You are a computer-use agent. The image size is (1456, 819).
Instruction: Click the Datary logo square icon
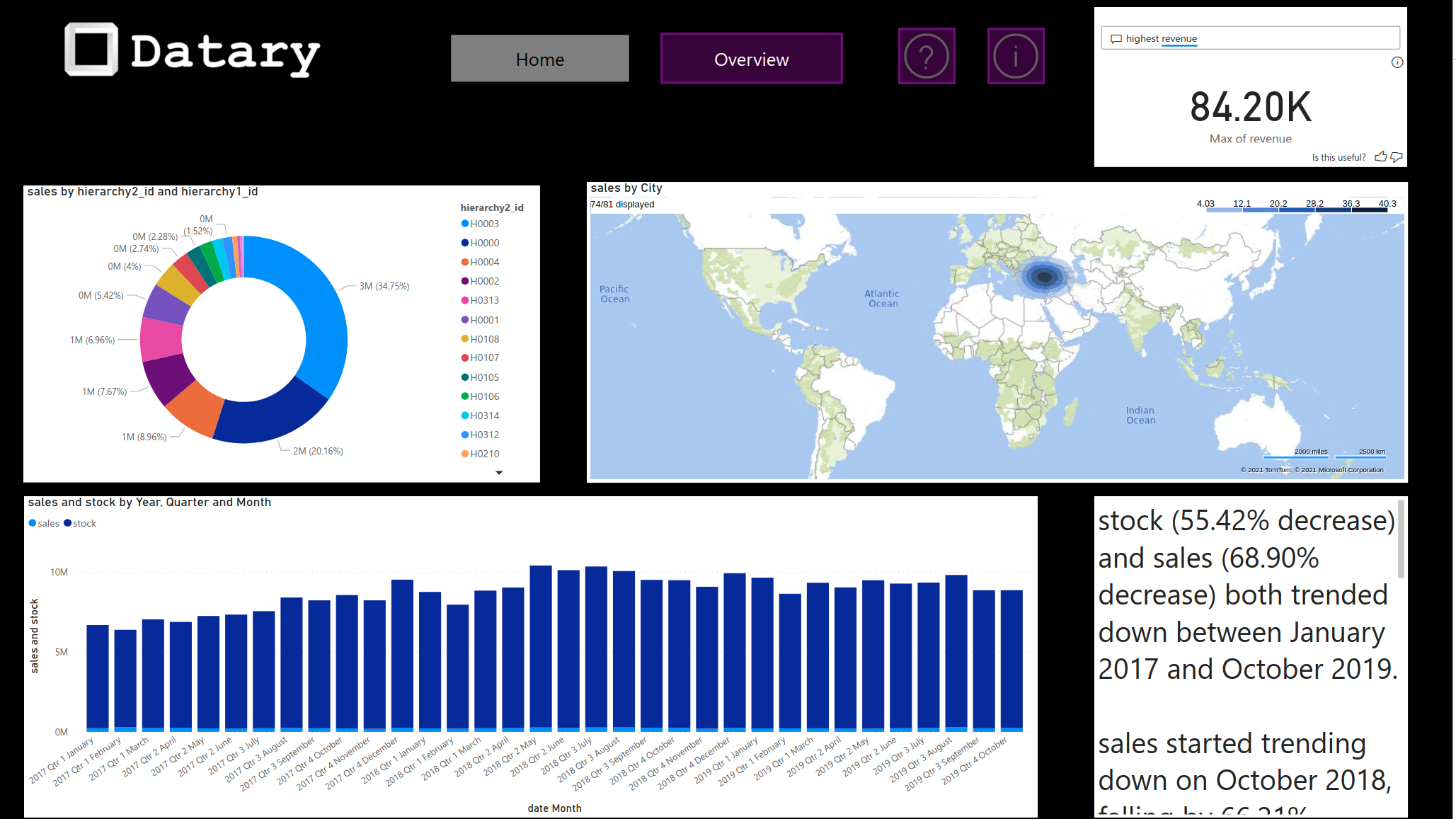[x=91, y=49]
